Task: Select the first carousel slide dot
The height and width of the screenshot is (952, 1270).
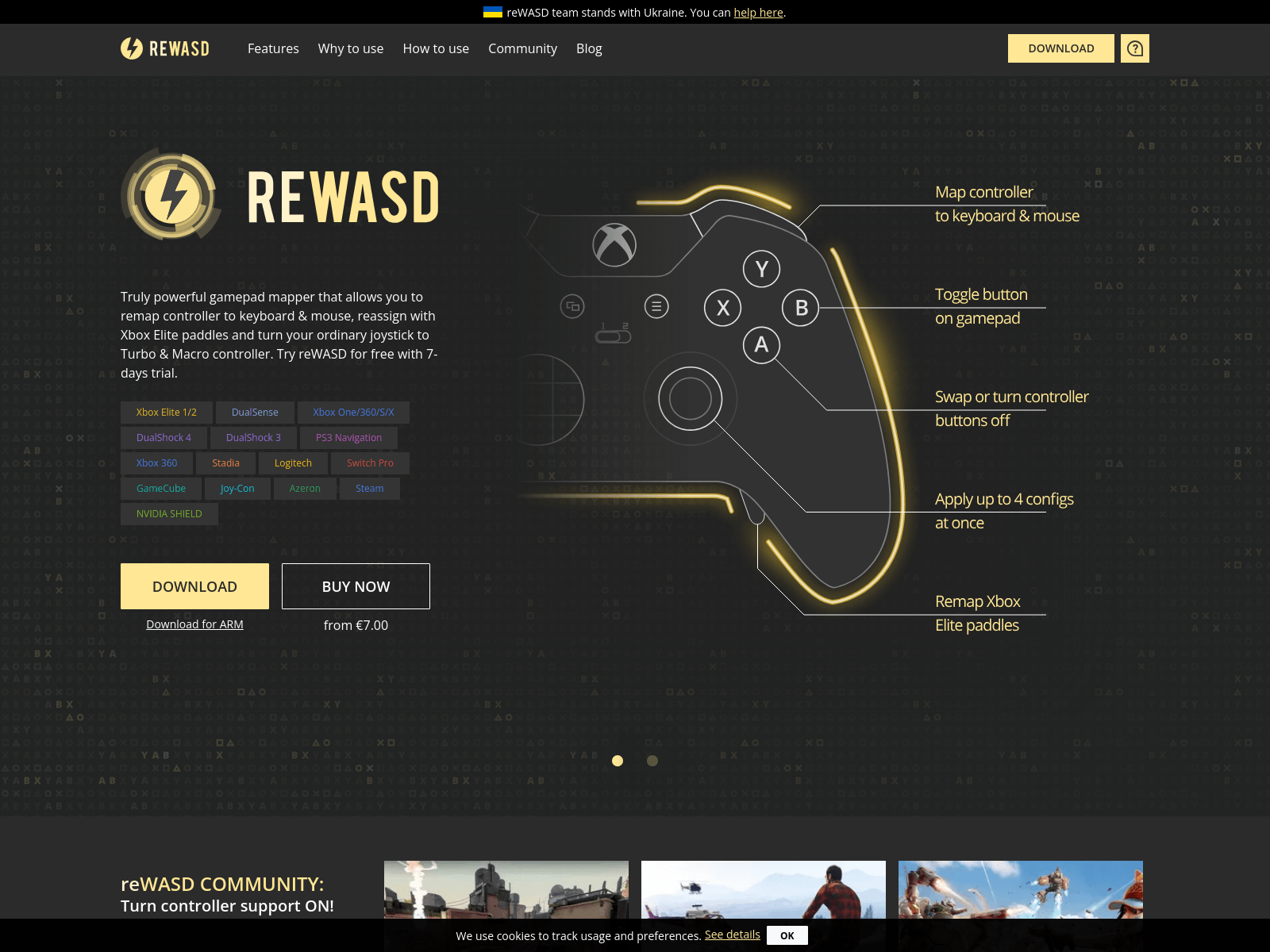Action: click(618, 761)
